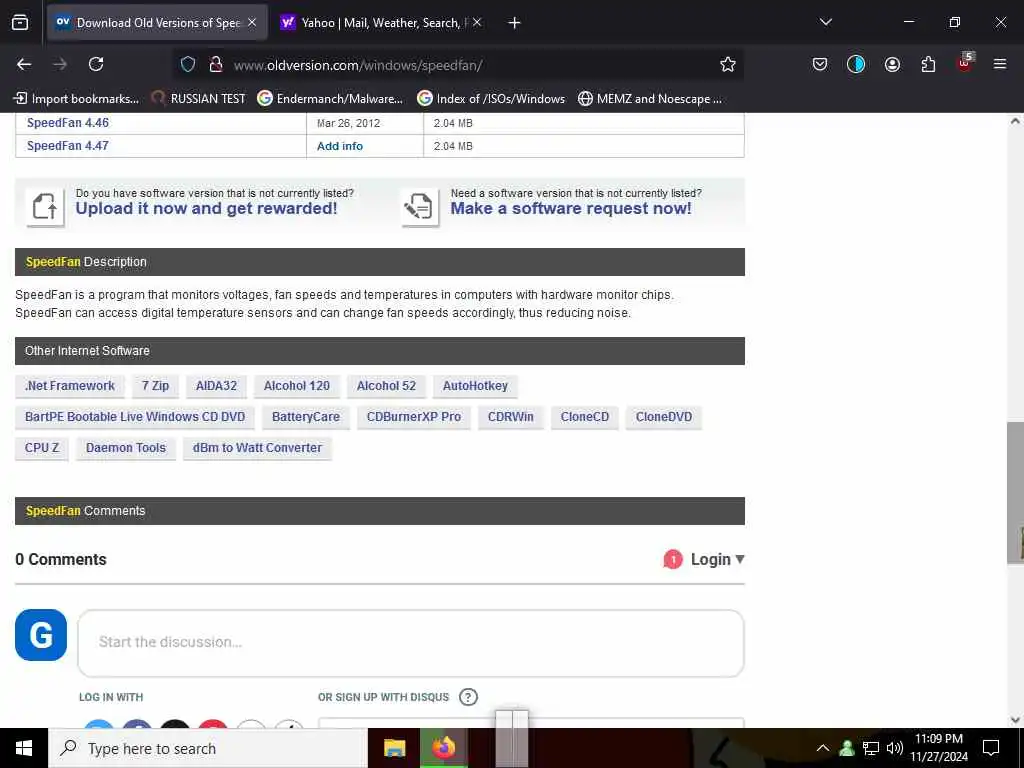Viewport: 1024px width, 768px height.
Task: Open the Action Center notifications icon
Action: pos(991,748)
